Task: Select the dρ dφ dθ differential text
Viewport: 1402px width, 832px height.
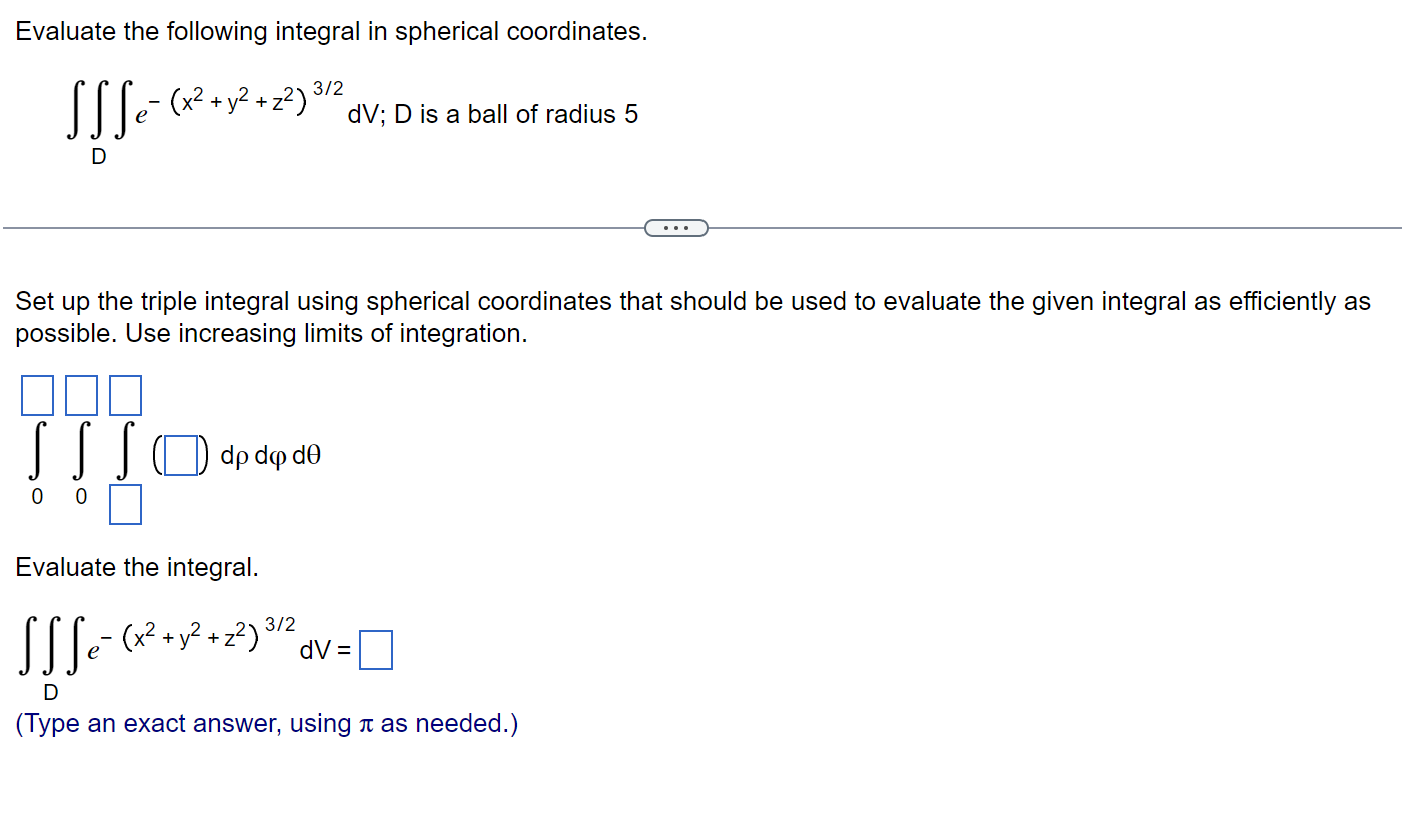Action: pyautogui.click(x=270, y=453)
